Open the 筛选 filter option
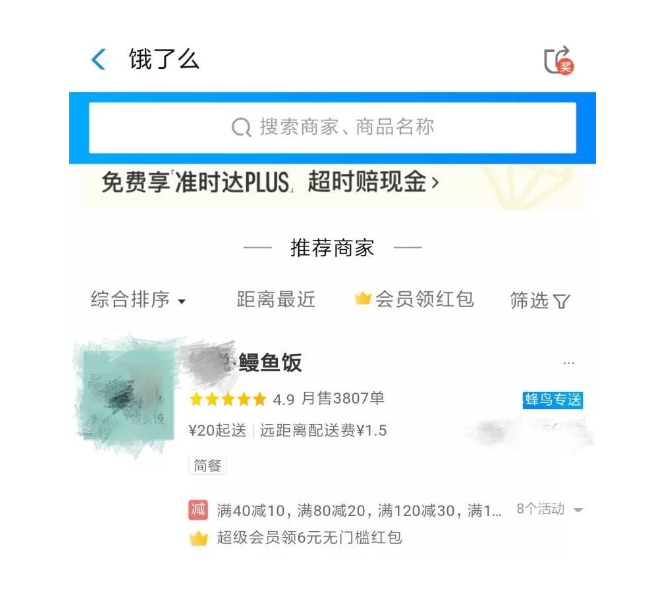Image resolution: width=672 pixels, height=594 pixels. click(x=540, y=300)
